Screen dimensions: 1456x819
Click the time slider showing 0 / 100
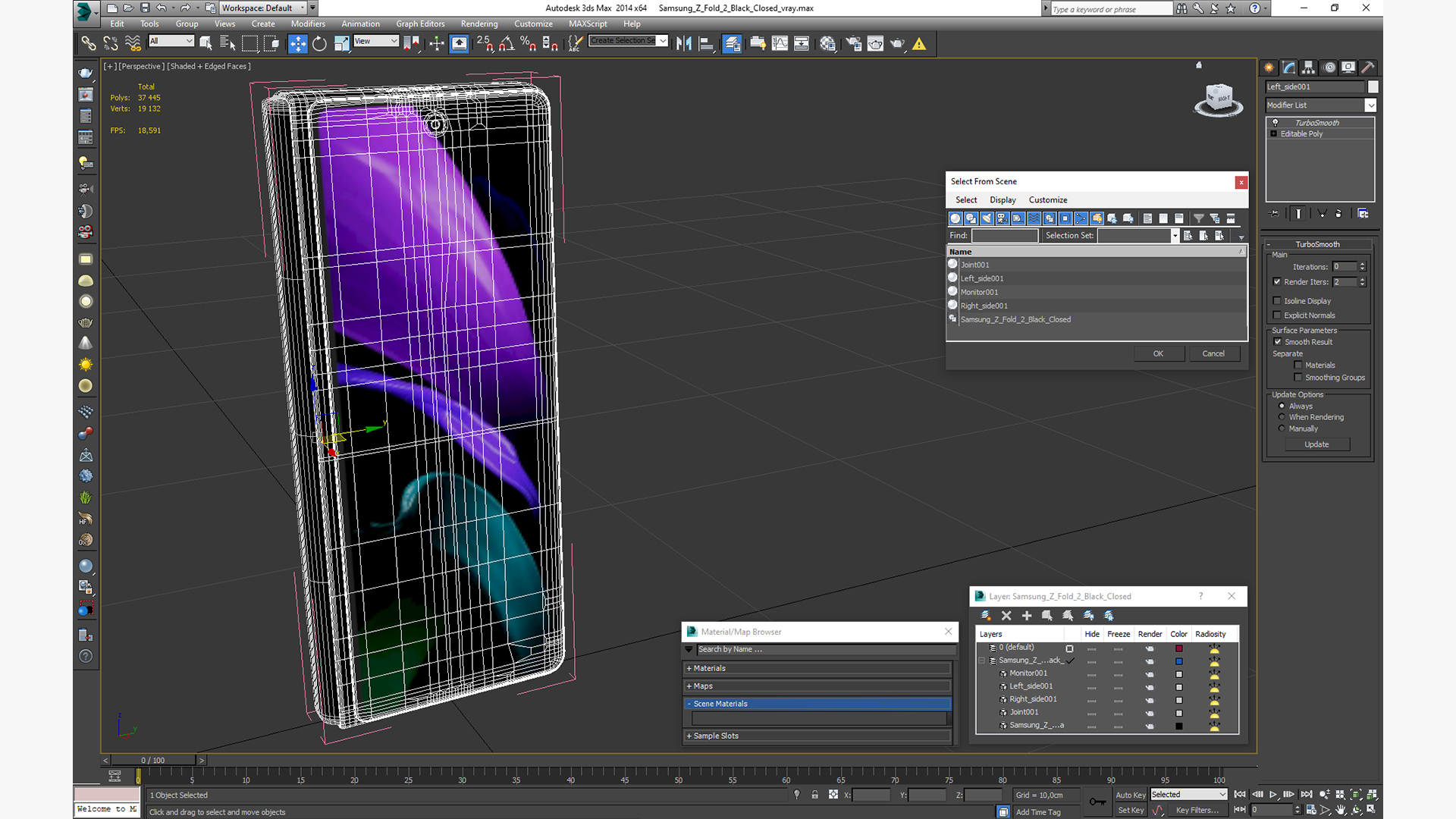click(153, 760)
